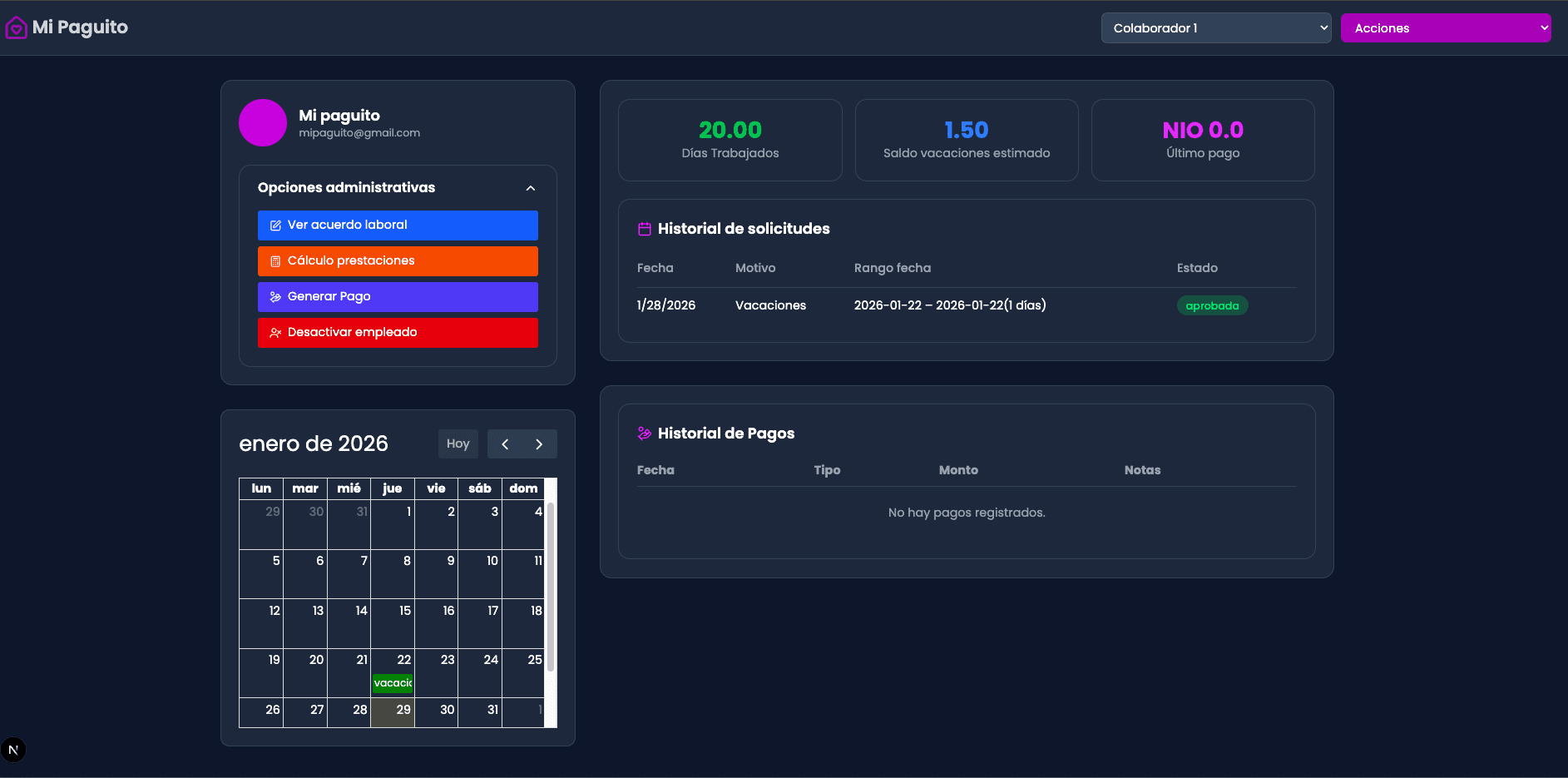Select the NIO 0.0 Último pago card
Image resolution: width=1568 pixels, height=778 pixels.
1202,140
